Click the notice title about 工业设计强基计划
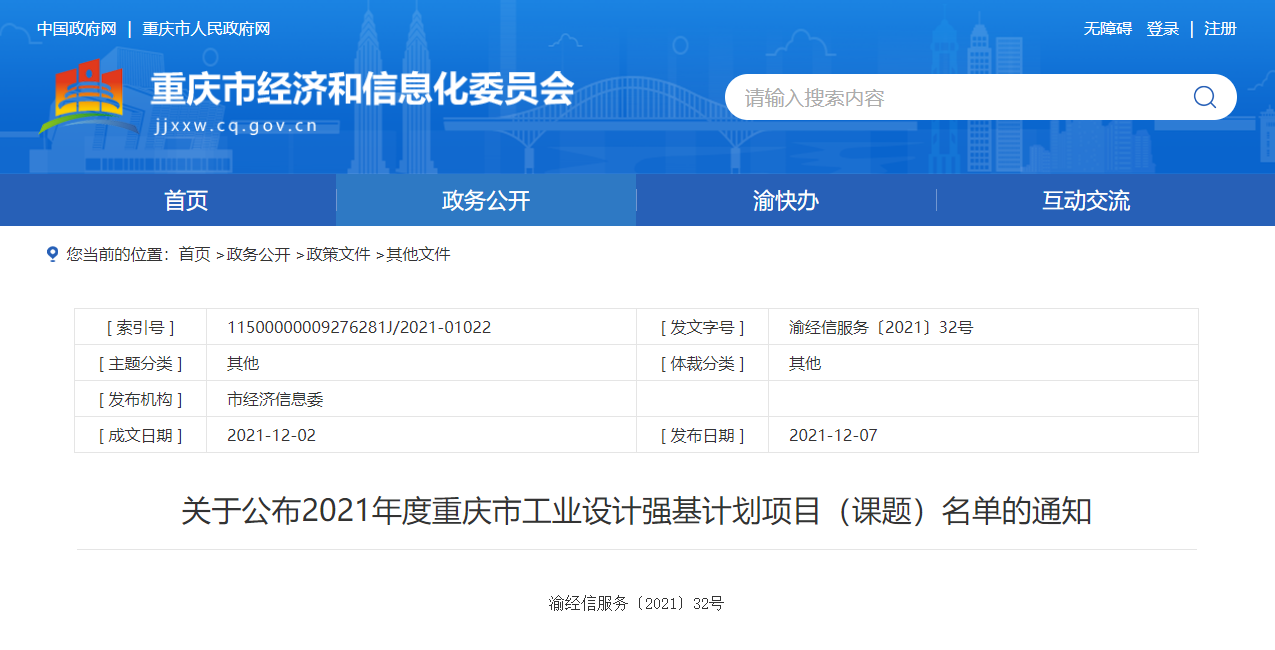 pyautogui.click(x=636, y=512)
